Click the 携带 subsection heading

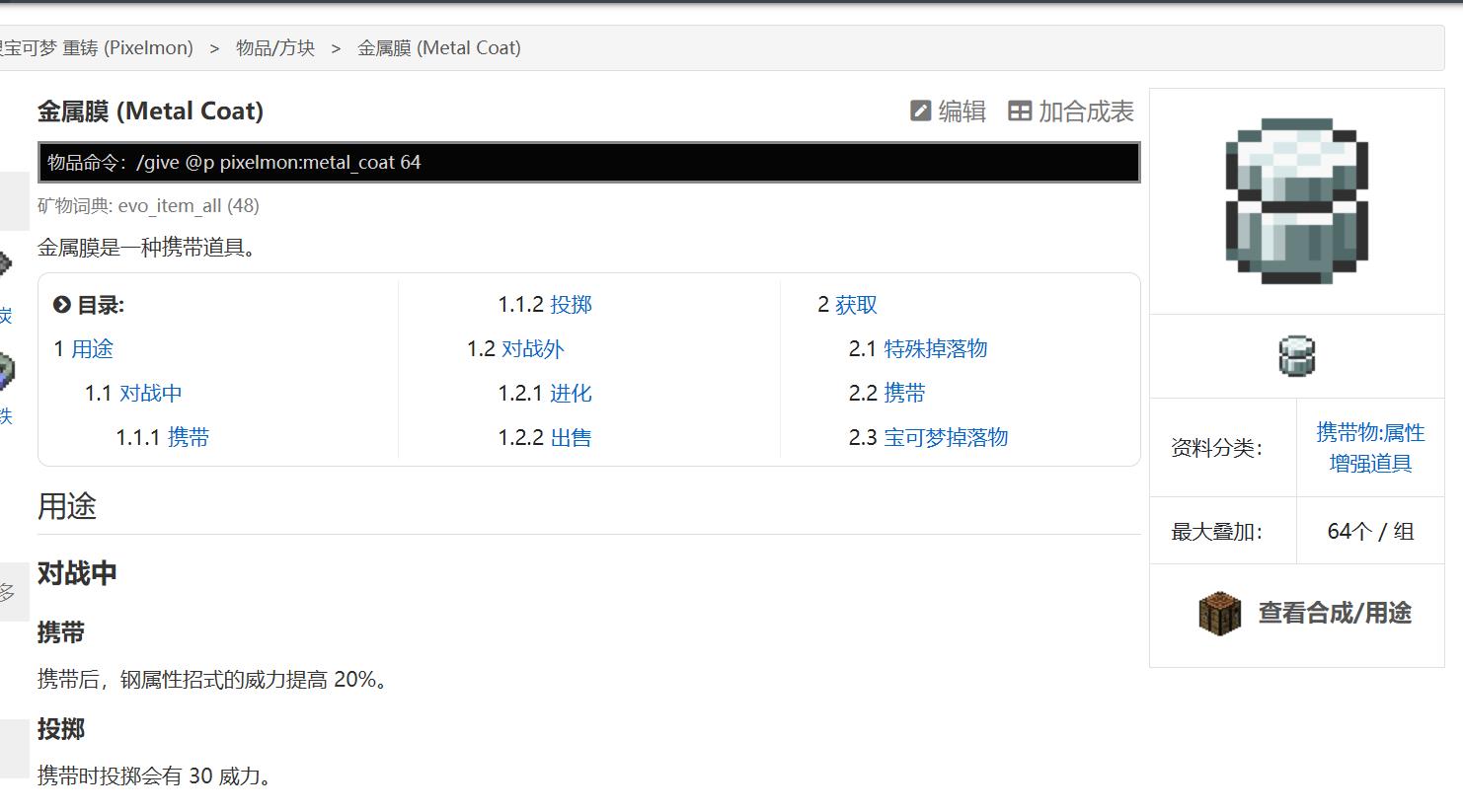pyautogui.click(x=61, y=632)
